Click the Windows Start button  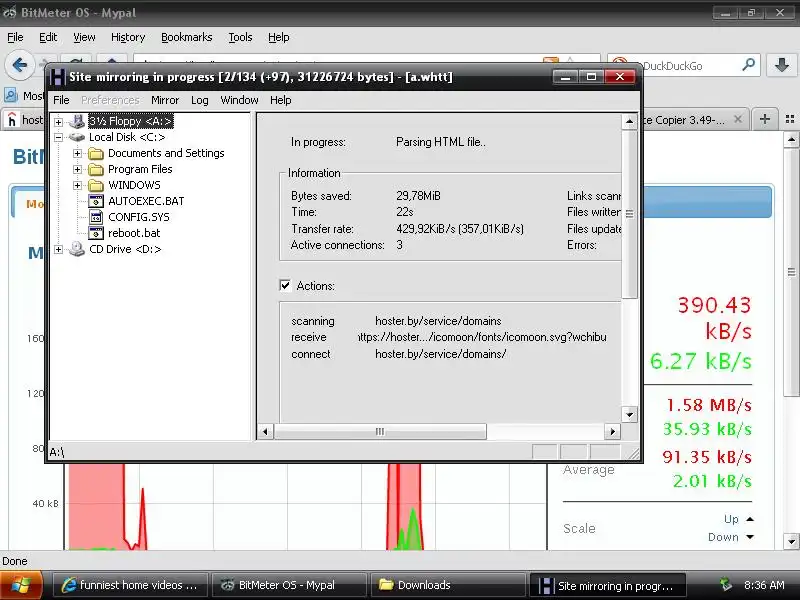coord(20,585)
